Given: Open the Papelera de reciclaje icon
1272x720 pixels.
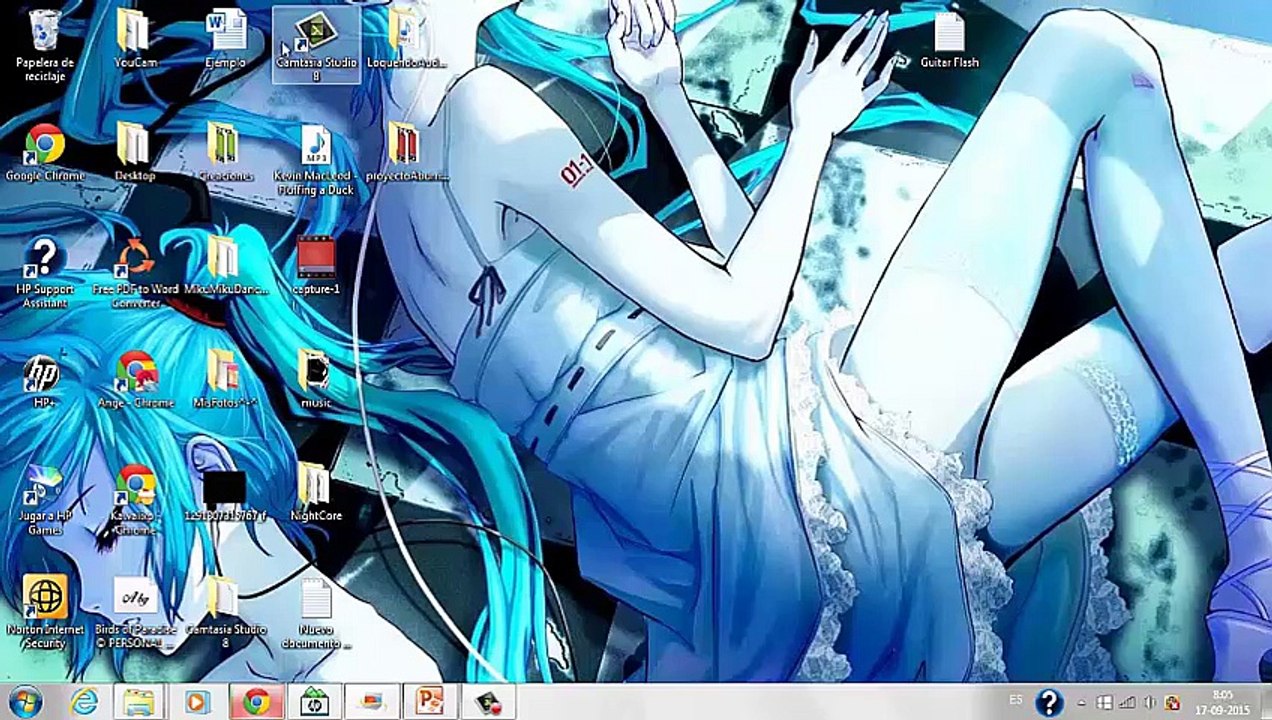Looking at the screenshot, I should (46, 44).
